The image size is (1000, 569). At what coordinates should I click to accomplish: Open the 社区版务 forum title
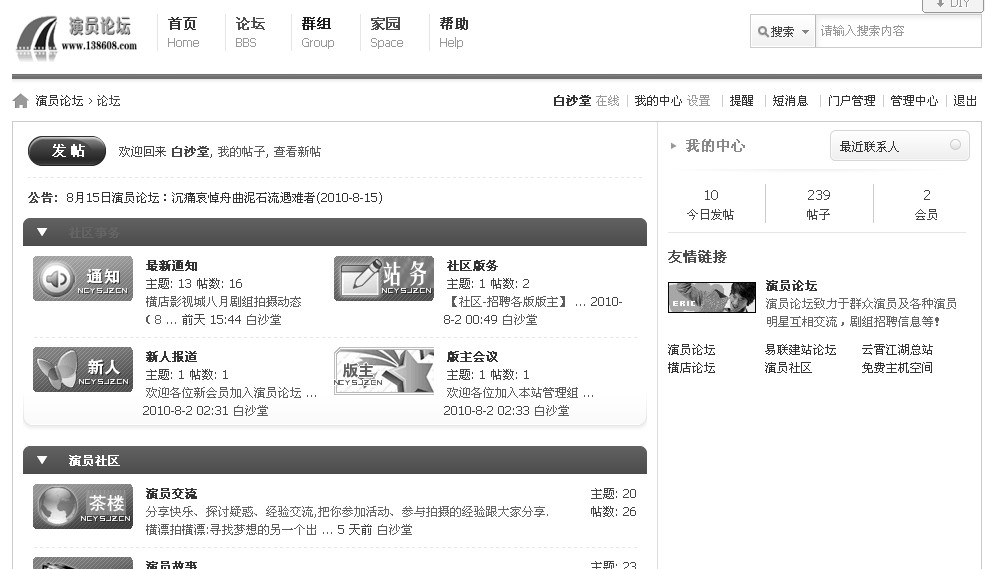coord(473,265)
